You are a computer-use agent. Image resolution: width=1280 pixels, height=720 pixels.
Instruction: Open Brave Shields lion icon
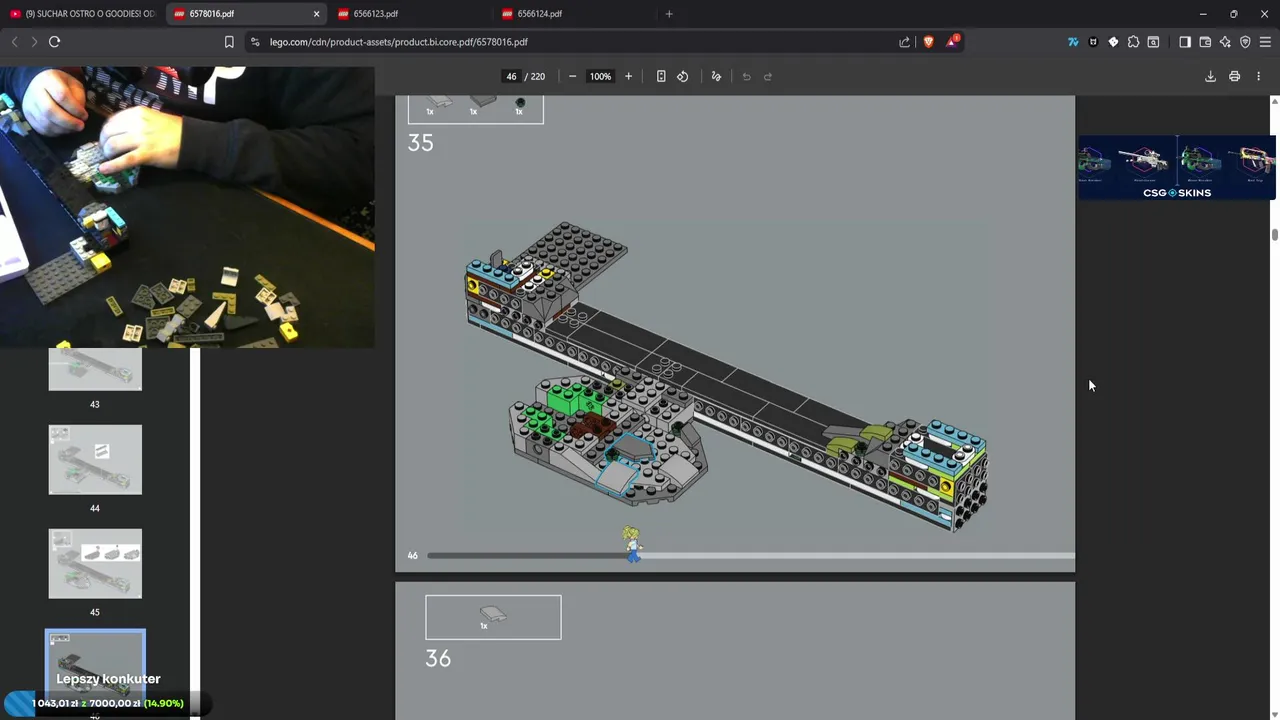[928, 42]
